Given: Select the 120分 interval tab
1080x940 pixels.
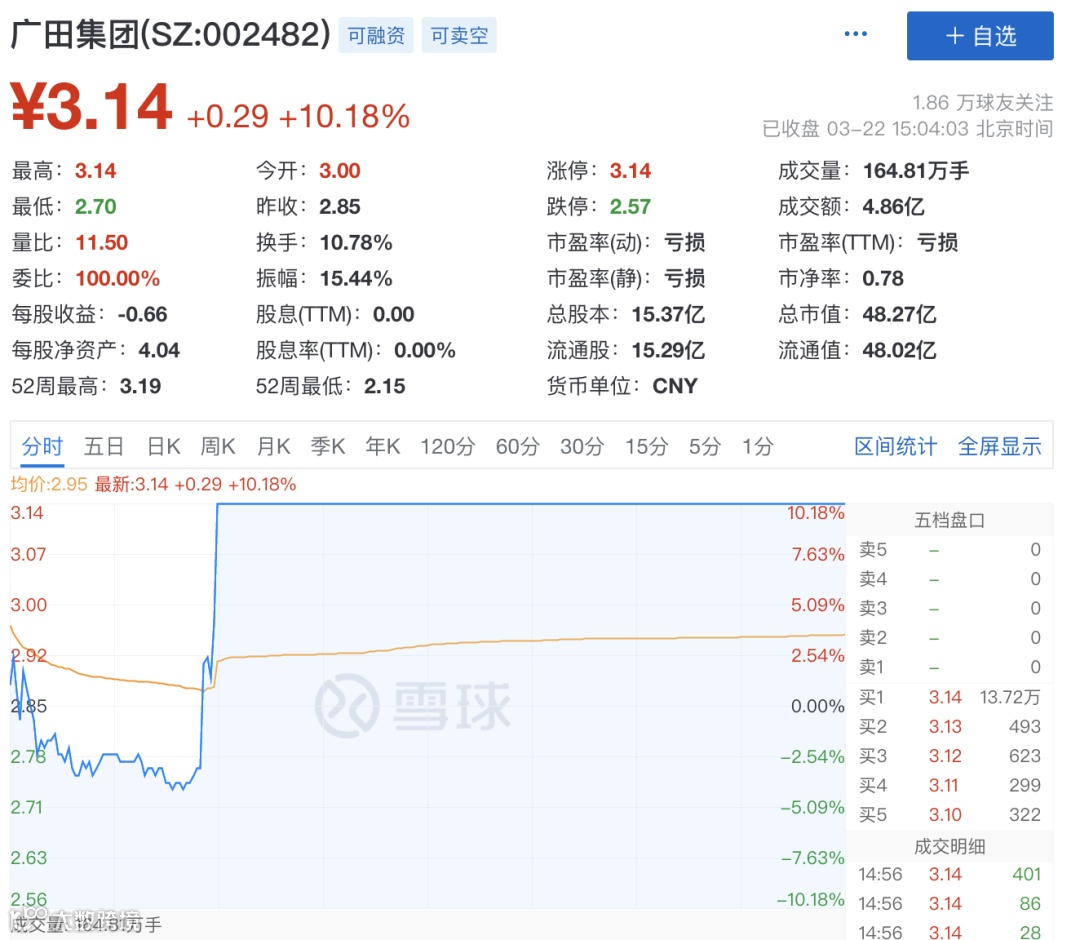Looking at the screenshot, I should (x=448, y=446).
